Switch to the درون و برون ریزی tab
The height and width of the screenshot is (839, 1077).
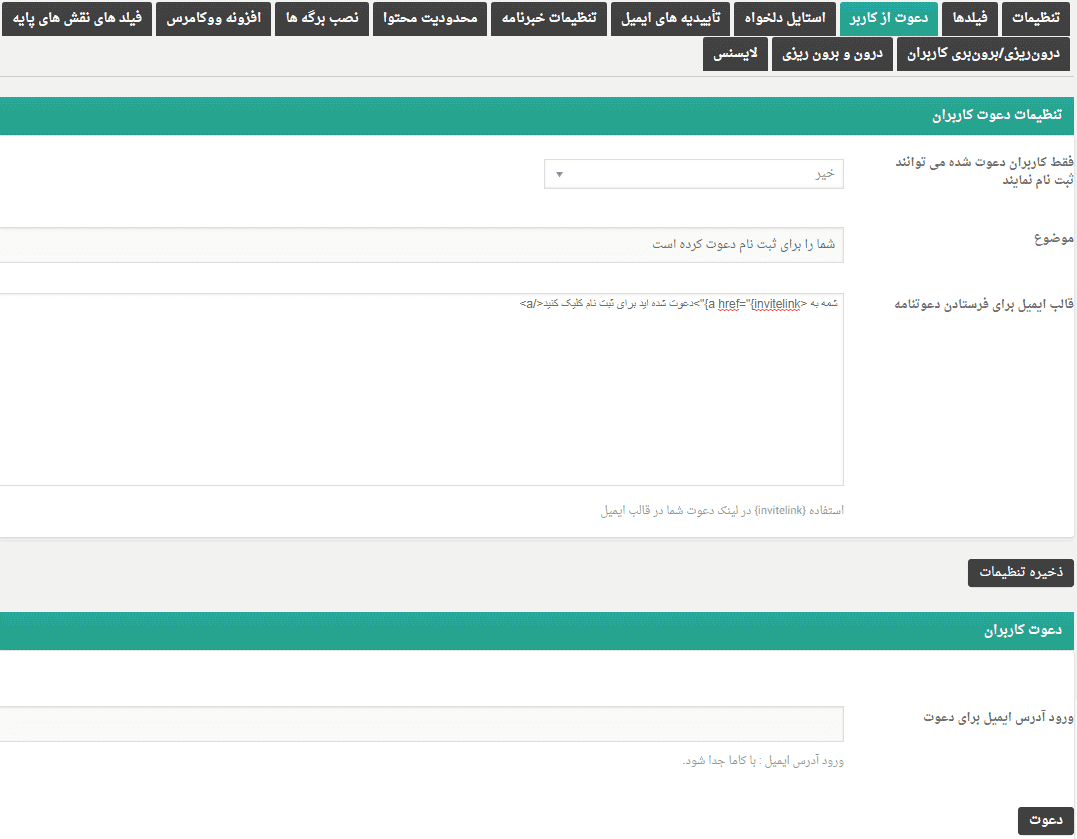pos(832,54)
